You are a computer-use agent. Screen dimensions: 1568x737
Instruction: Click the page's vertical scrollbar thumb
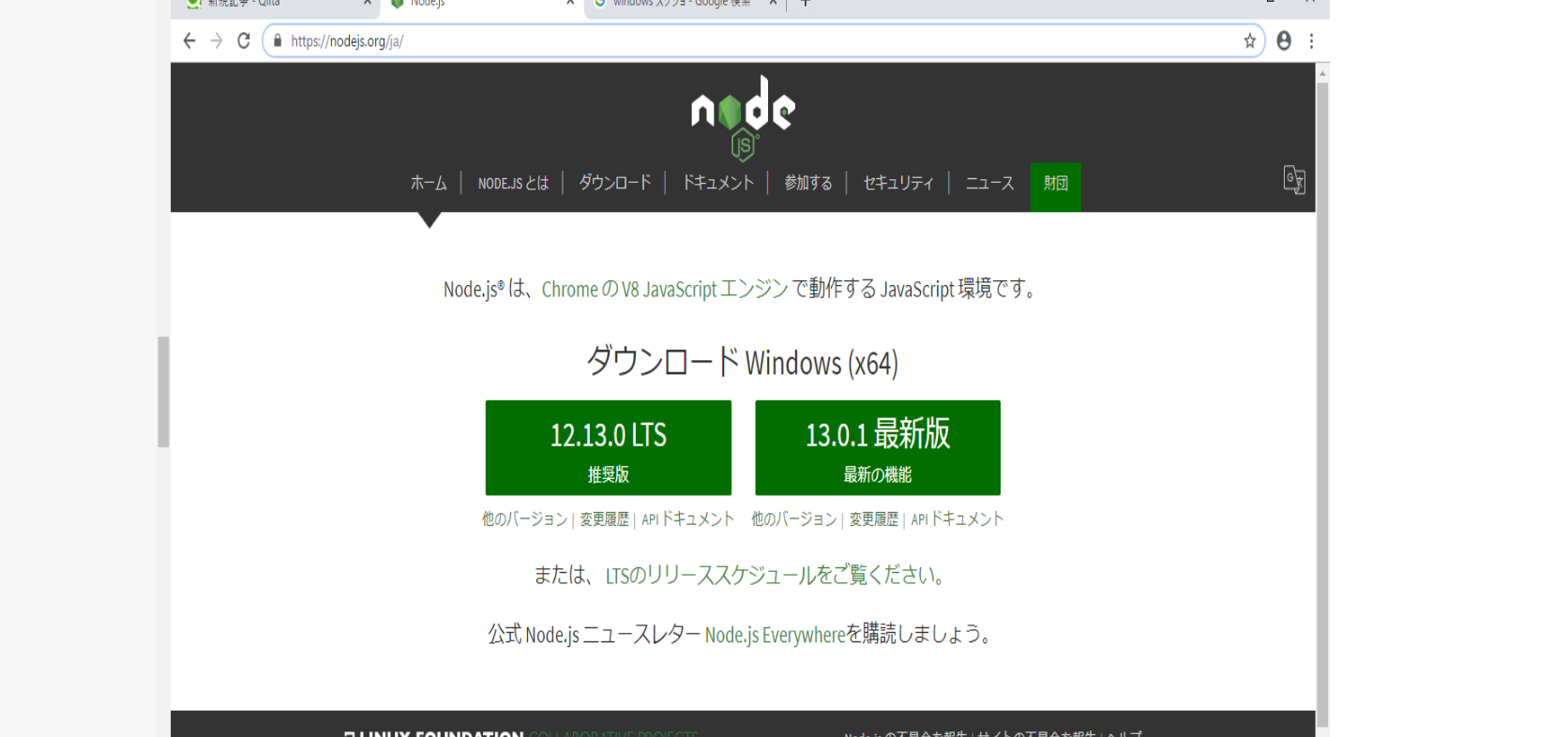1322,405
